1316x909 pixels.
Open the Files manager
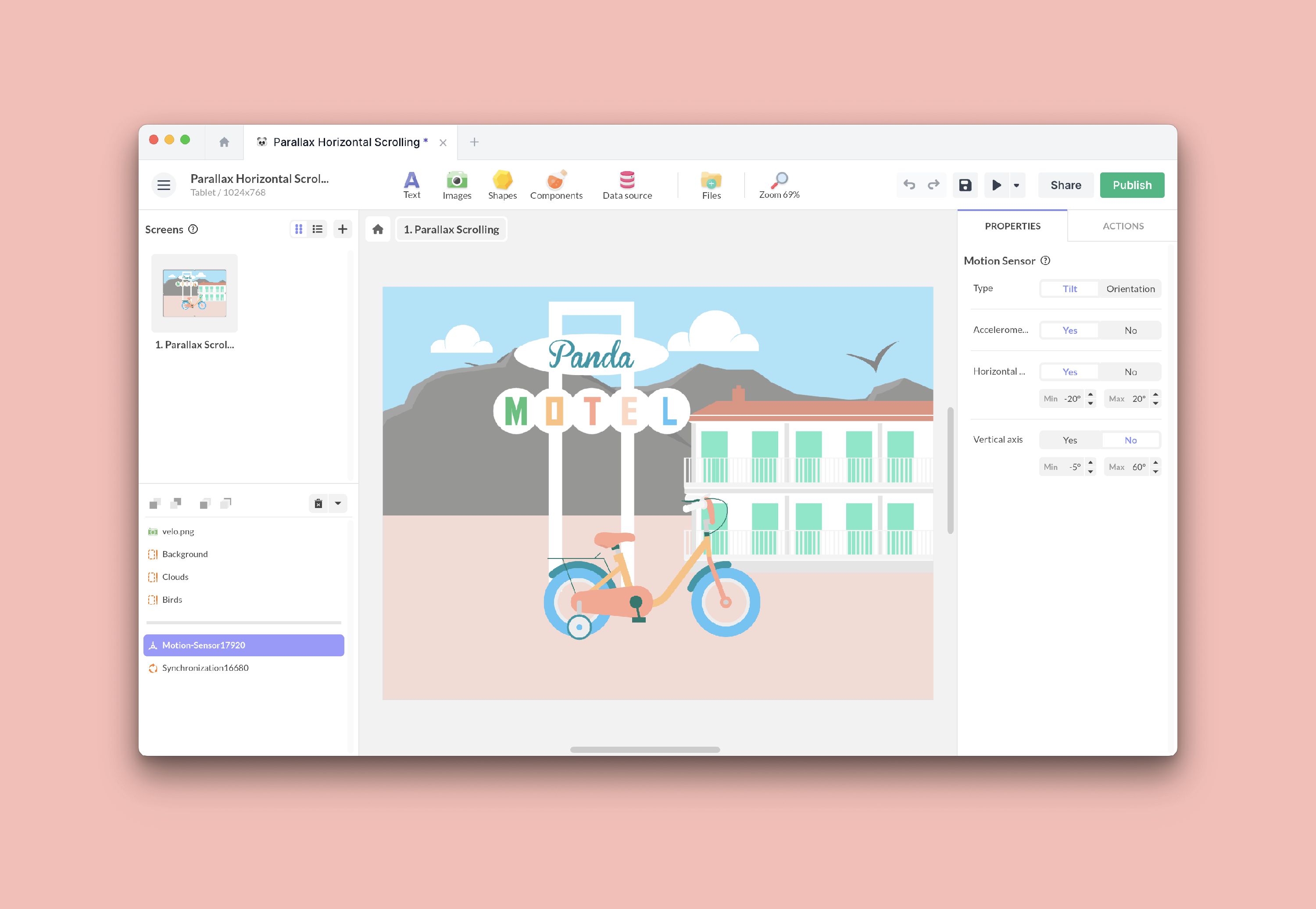(711, 185)
